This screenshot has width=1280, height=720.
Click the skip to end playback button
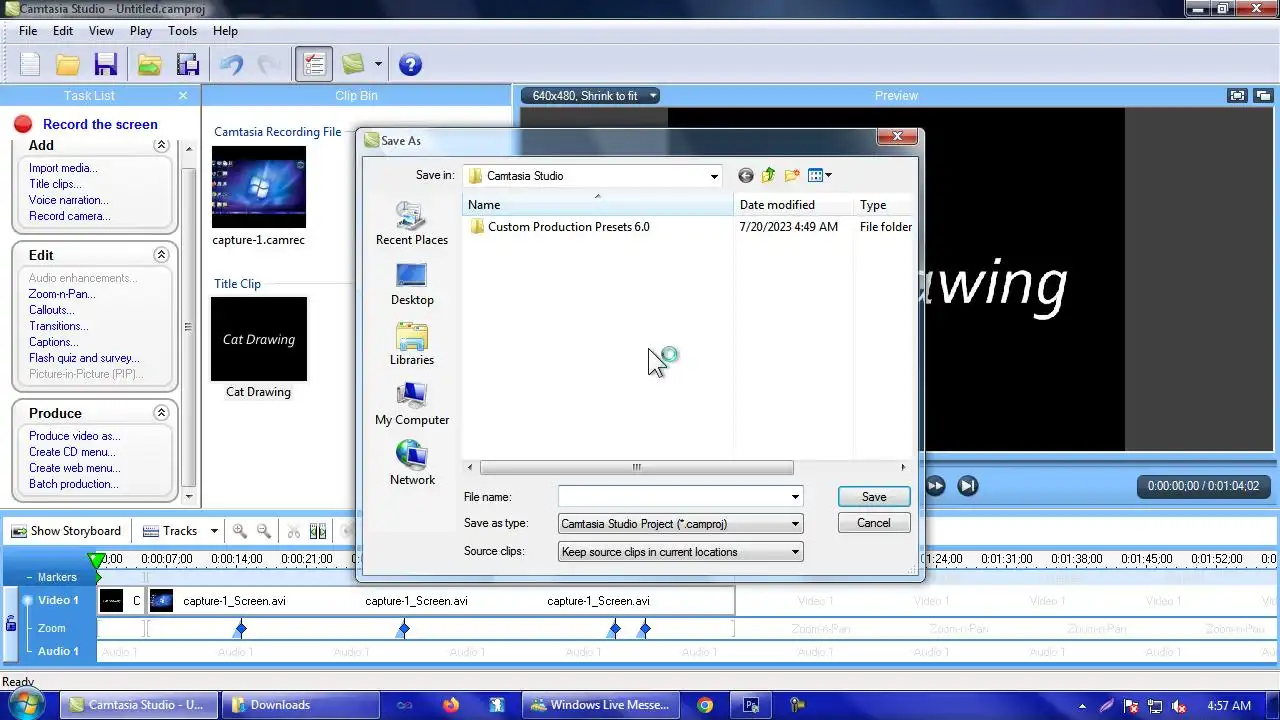[x=967, y=486]
